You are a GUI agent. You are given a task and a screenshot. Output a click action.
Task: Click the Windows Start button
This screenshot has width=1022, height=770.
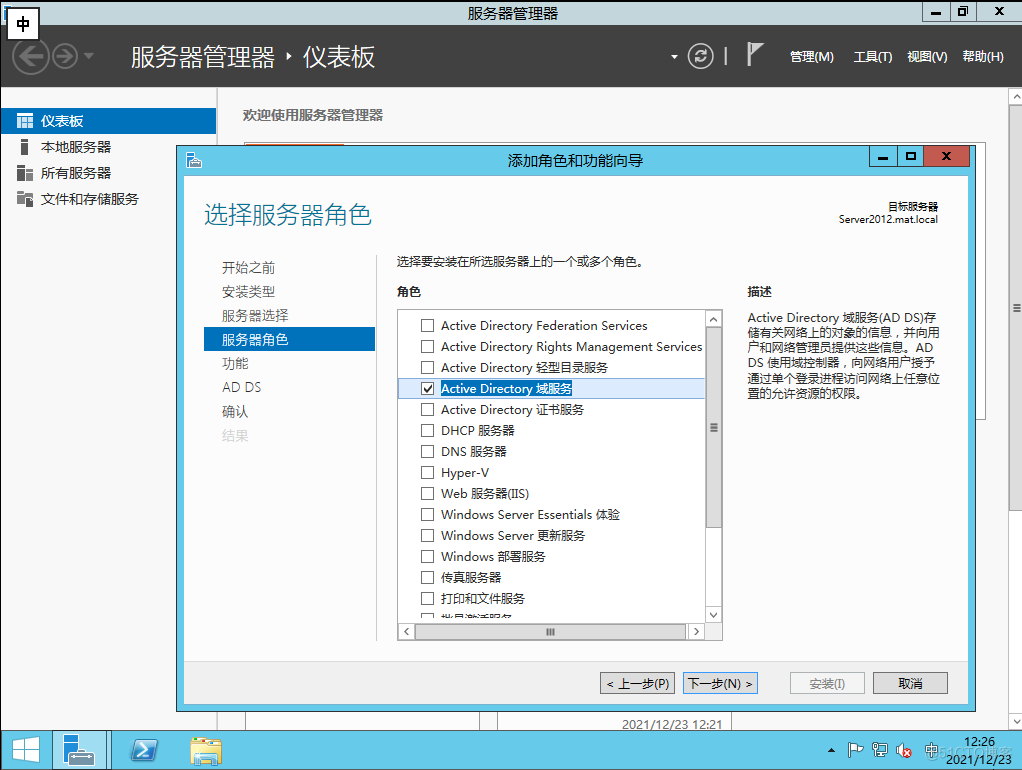(x=26, y=750)
